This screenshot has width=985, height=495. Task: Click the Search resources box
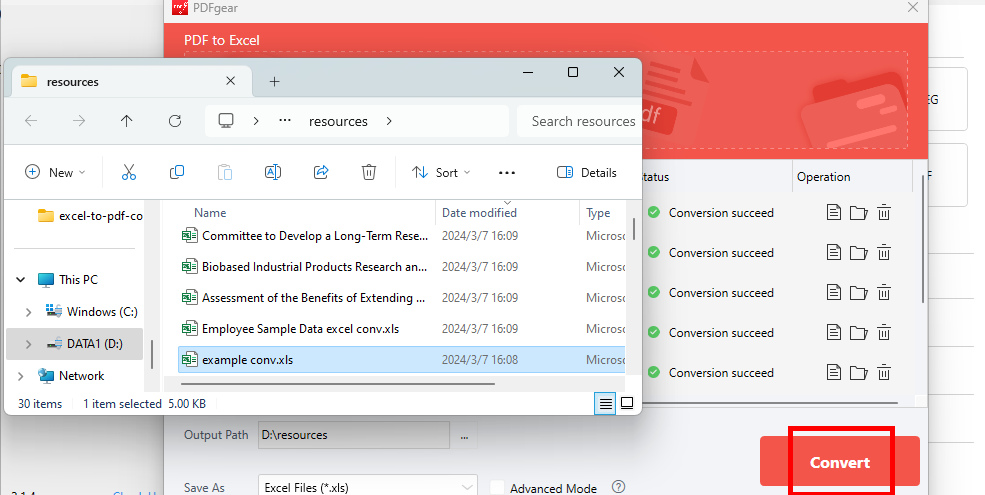(578, 121)
